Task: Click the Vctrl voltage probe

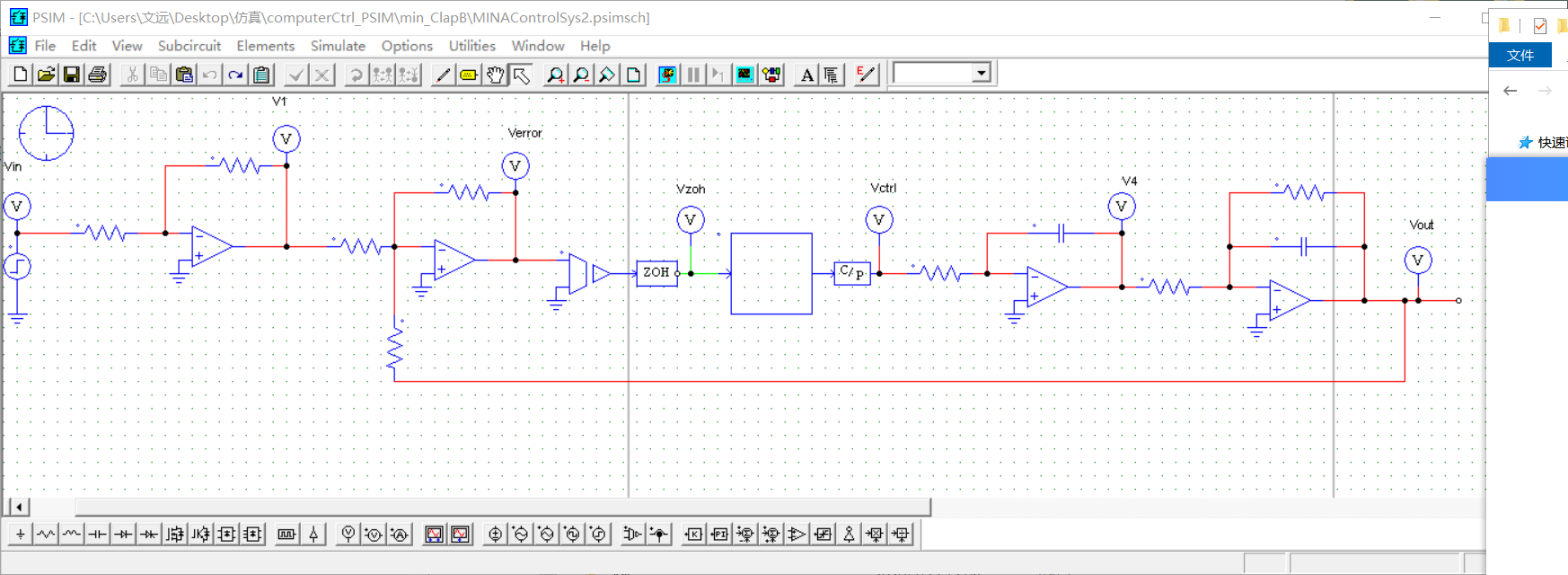Action: click(x=879, y=220)
